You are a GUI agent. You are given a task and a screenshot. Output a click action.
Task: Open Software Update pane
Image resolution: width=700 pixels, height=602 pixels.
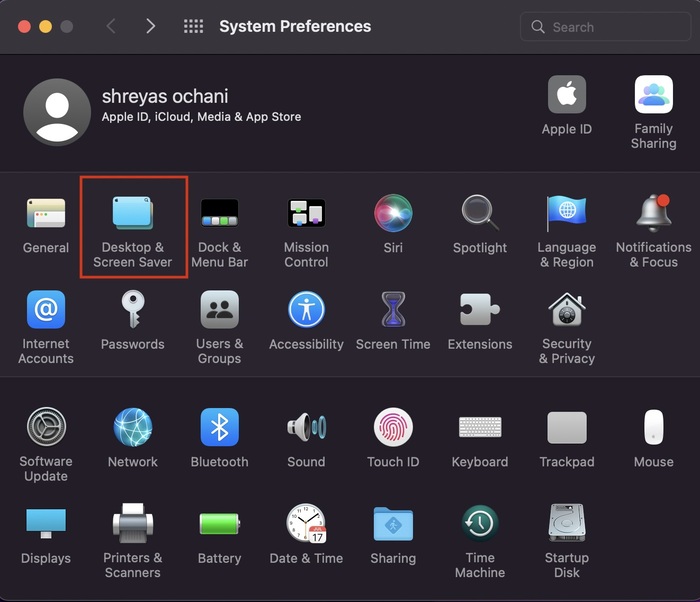point(46,427)
